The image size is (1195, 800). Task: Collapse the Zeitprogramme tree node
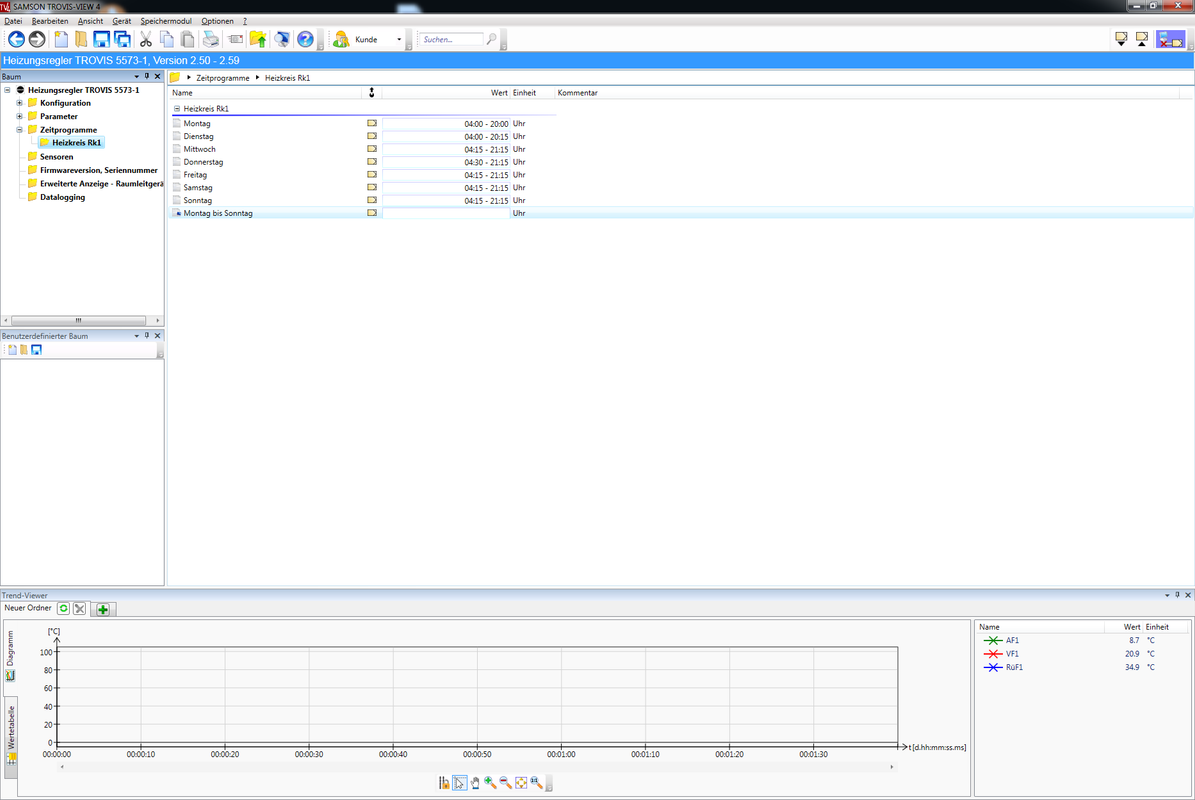[x=20, y=130]
